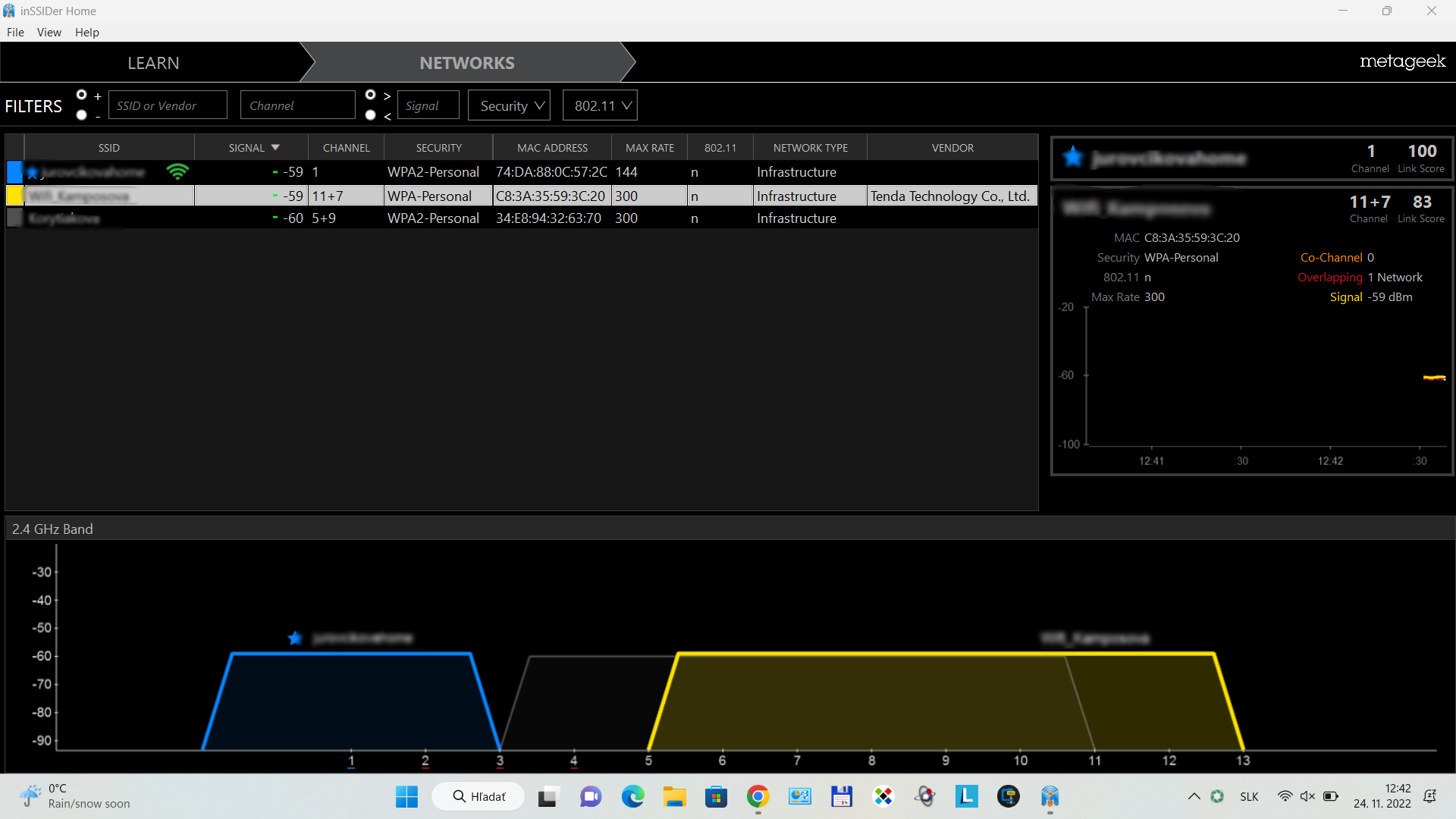The height and width of the screenshot is (819, 1456).
Task: Select the minus exclude filter radio button
Action: [82, 115]
